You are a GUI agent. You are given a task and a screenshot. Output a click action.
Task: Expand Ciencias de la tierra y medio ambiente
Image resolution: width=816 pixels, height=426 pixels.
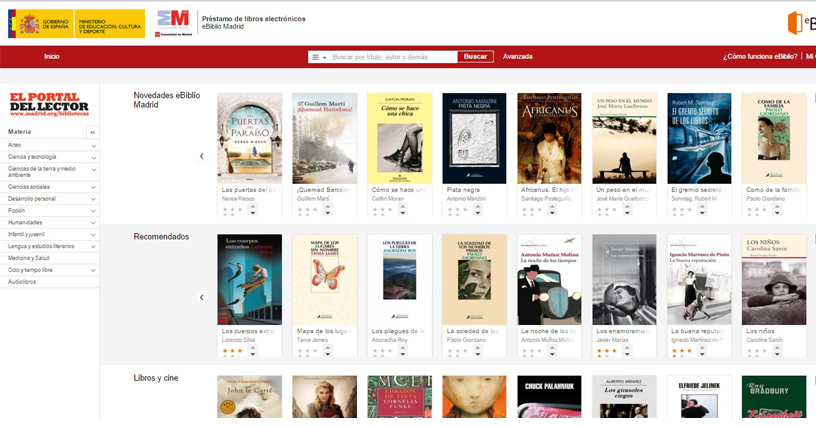pyautogui.click(x=94, y=170)
